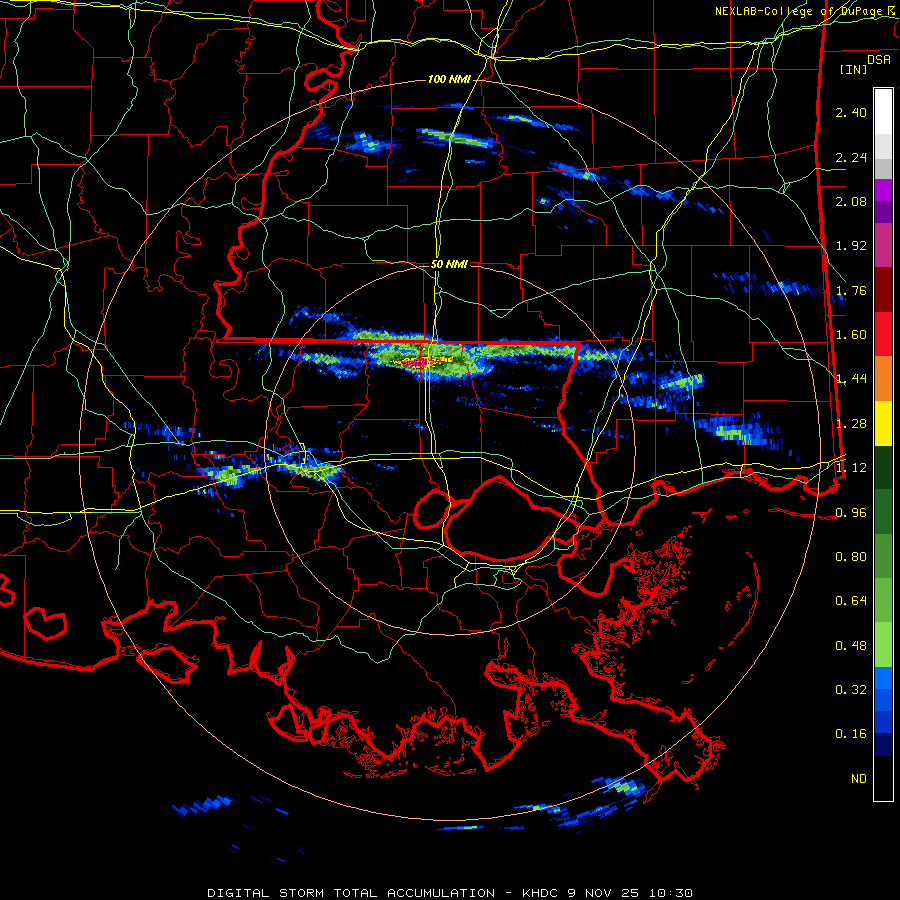900x900 pixels.
Task: Click the ND no-data legend label
Action: (859, 779)
